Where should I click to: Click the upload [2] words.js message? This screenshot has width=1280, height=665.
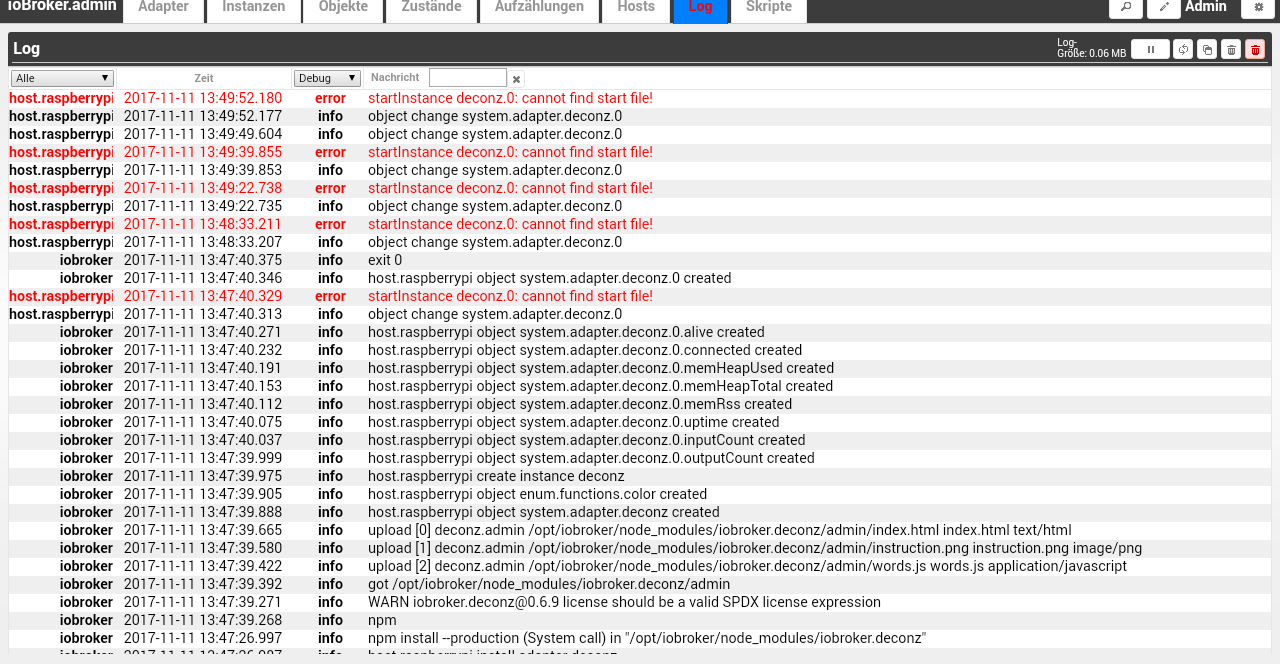click(x=747, y=566)
